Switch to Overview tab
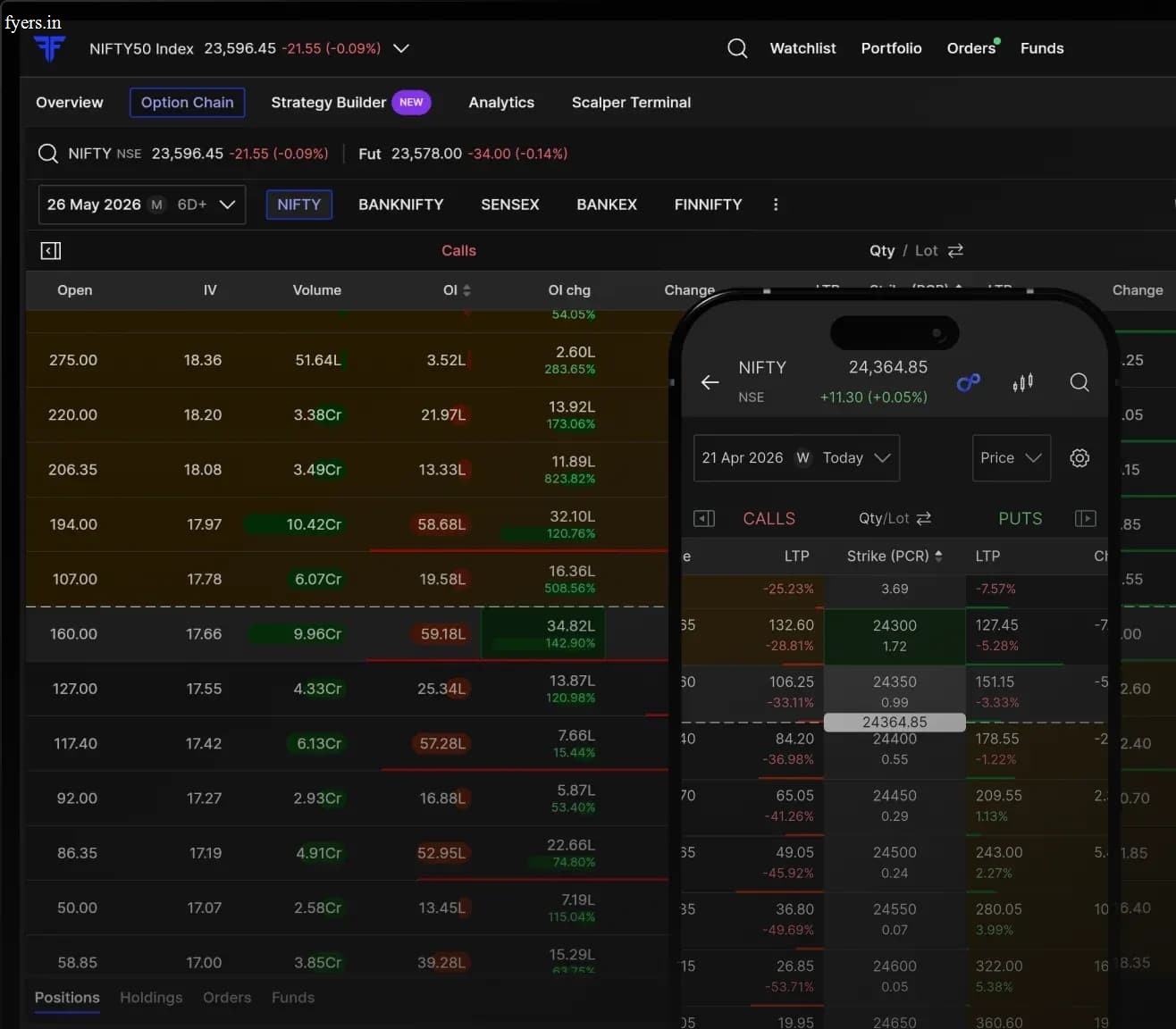Viewport: 1176px width, 1029px height. pos(70,103)
